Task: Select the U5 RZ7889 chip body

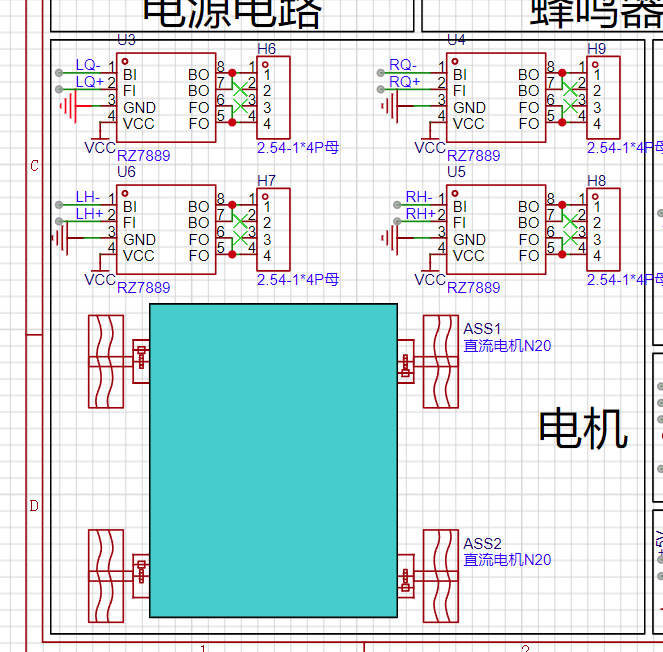Action: (x=496, y=230)
